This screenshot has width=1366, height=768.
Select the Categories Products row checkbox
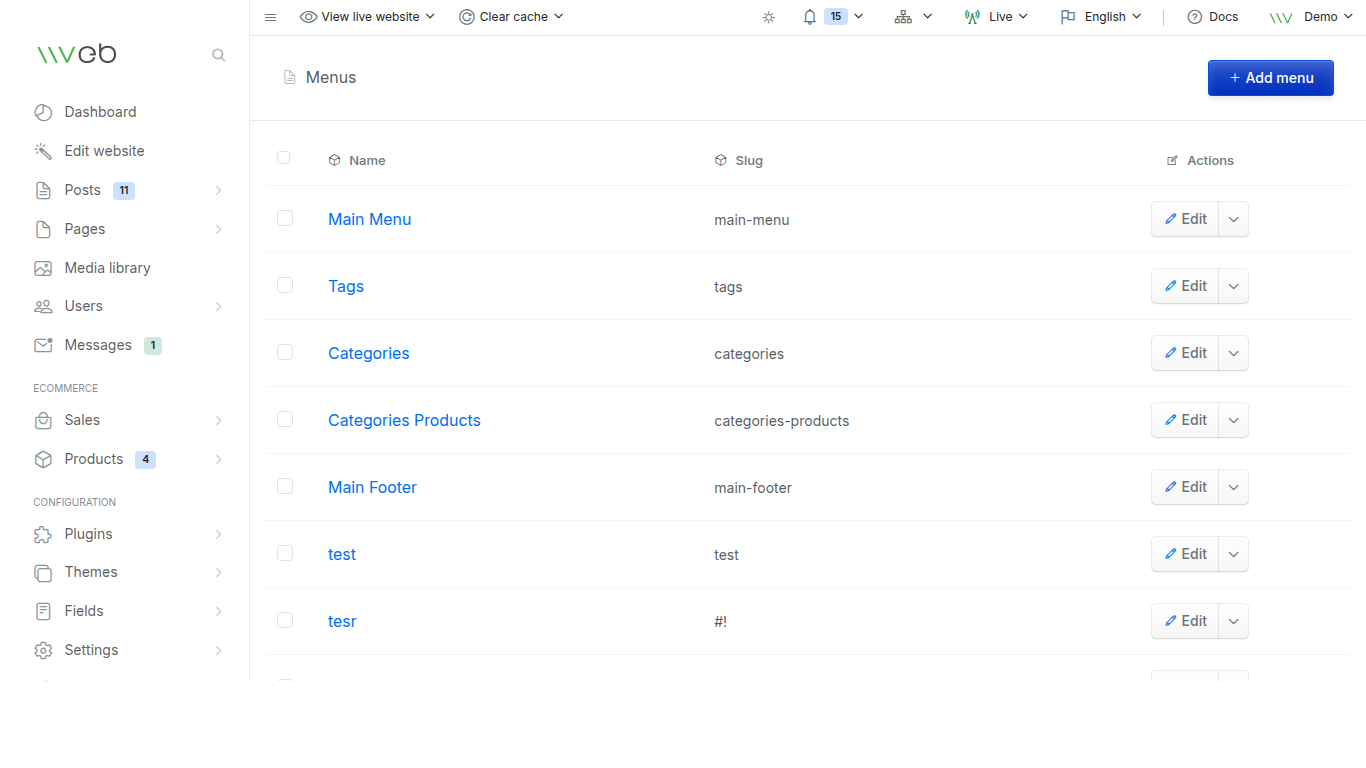pyautogui.click(x=285, y=419)
